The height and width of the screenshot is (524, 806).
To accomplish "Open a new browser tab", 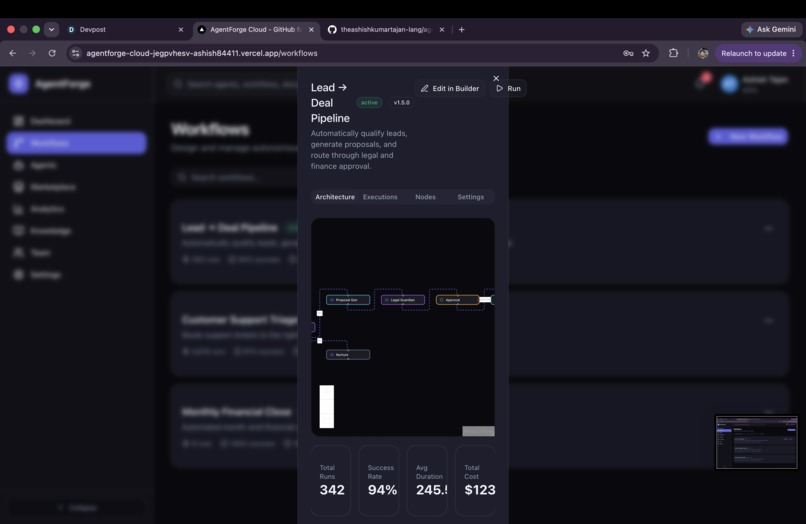I will [462, 30].
